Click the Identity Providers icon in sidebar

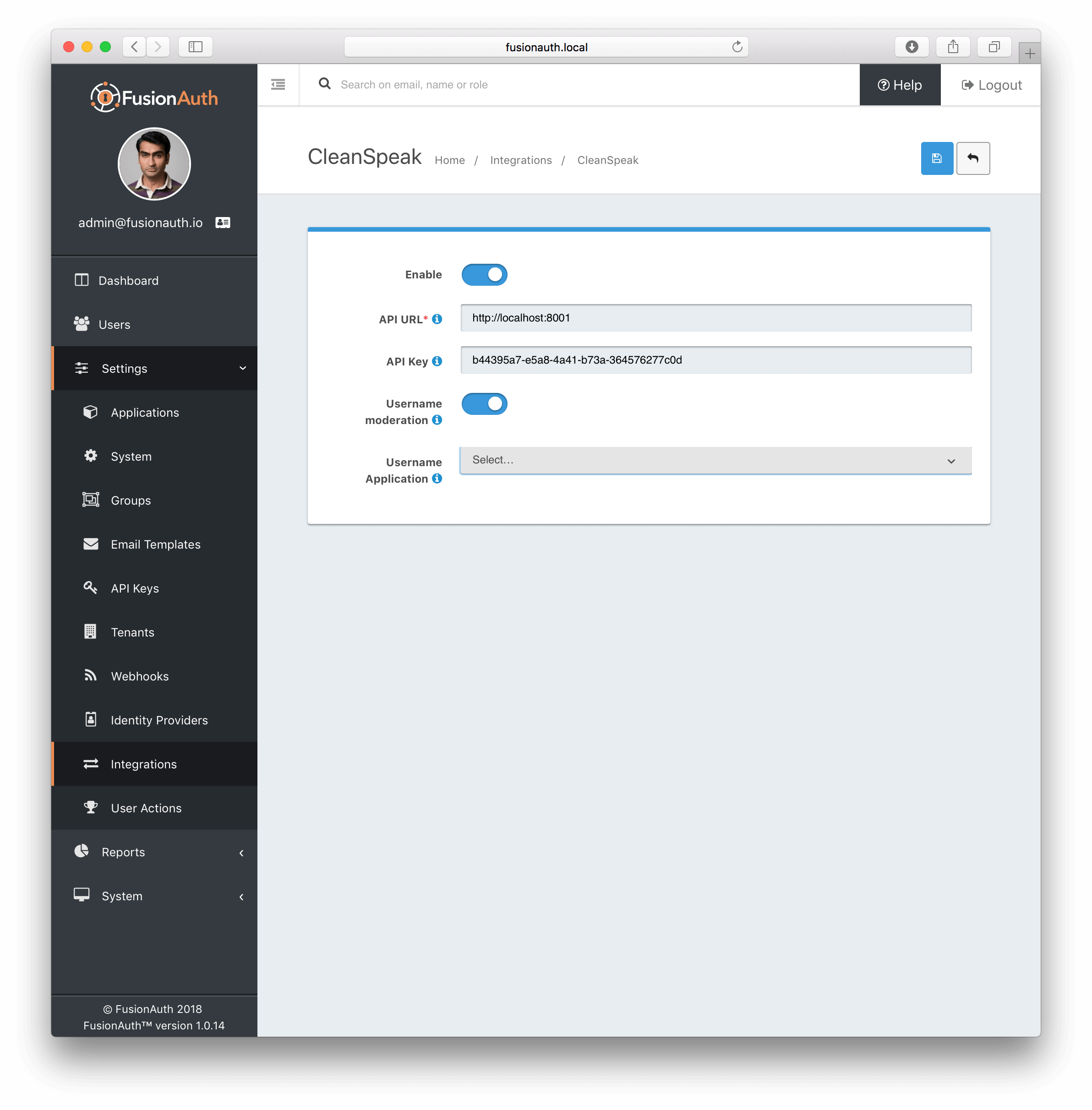pyautogui.click(x=92, y=720)
